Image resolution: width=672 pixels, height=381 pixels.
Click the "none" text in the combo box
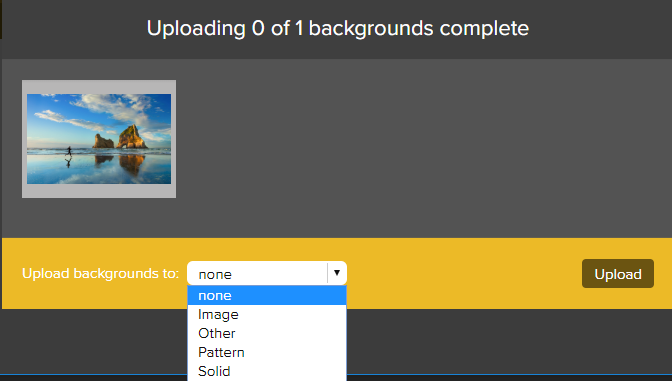tap(215, 274)
